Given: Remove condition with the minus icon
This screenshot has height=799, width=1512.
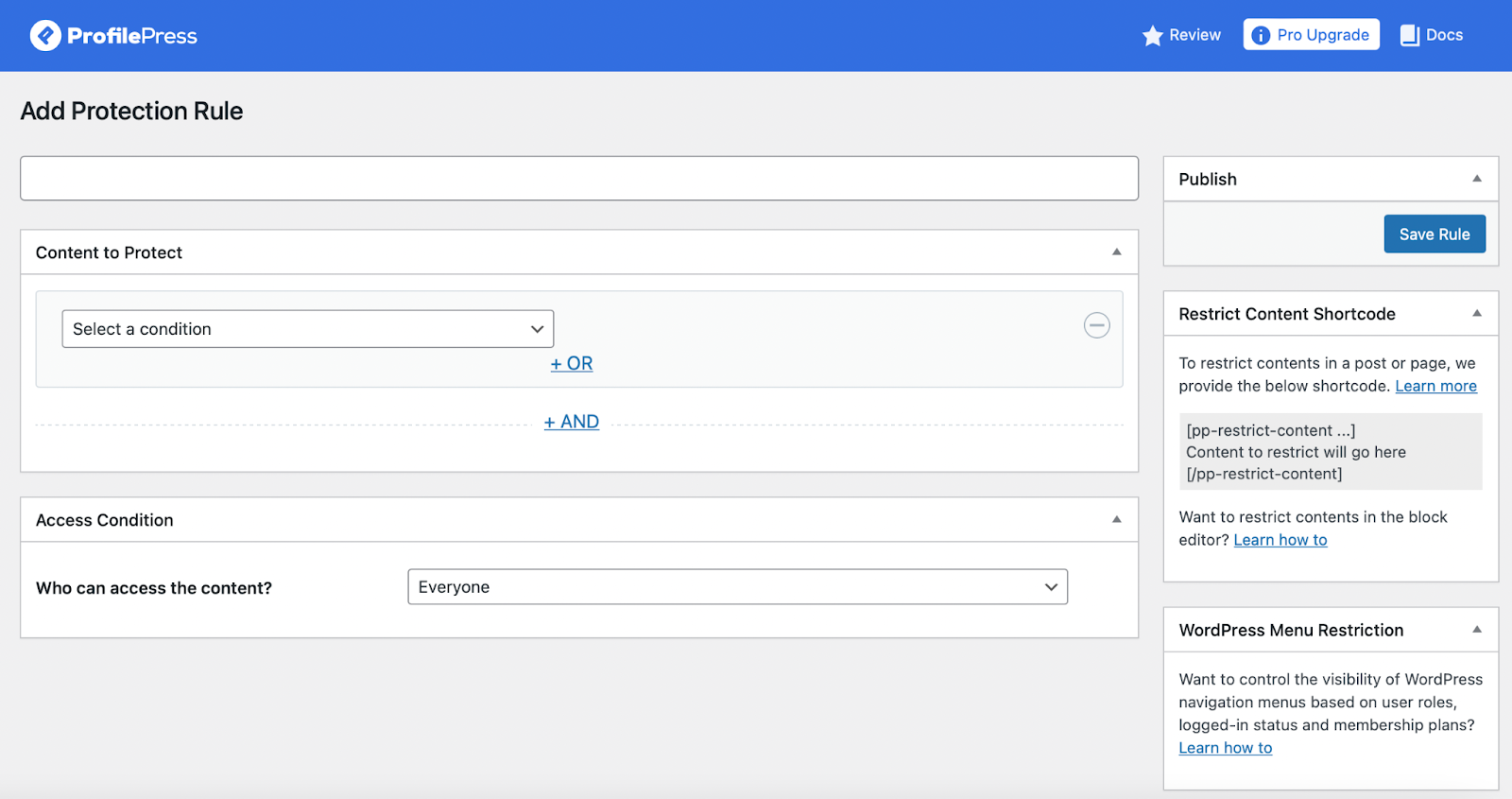Looking at the screenshot, I should tap(1096, 325).
